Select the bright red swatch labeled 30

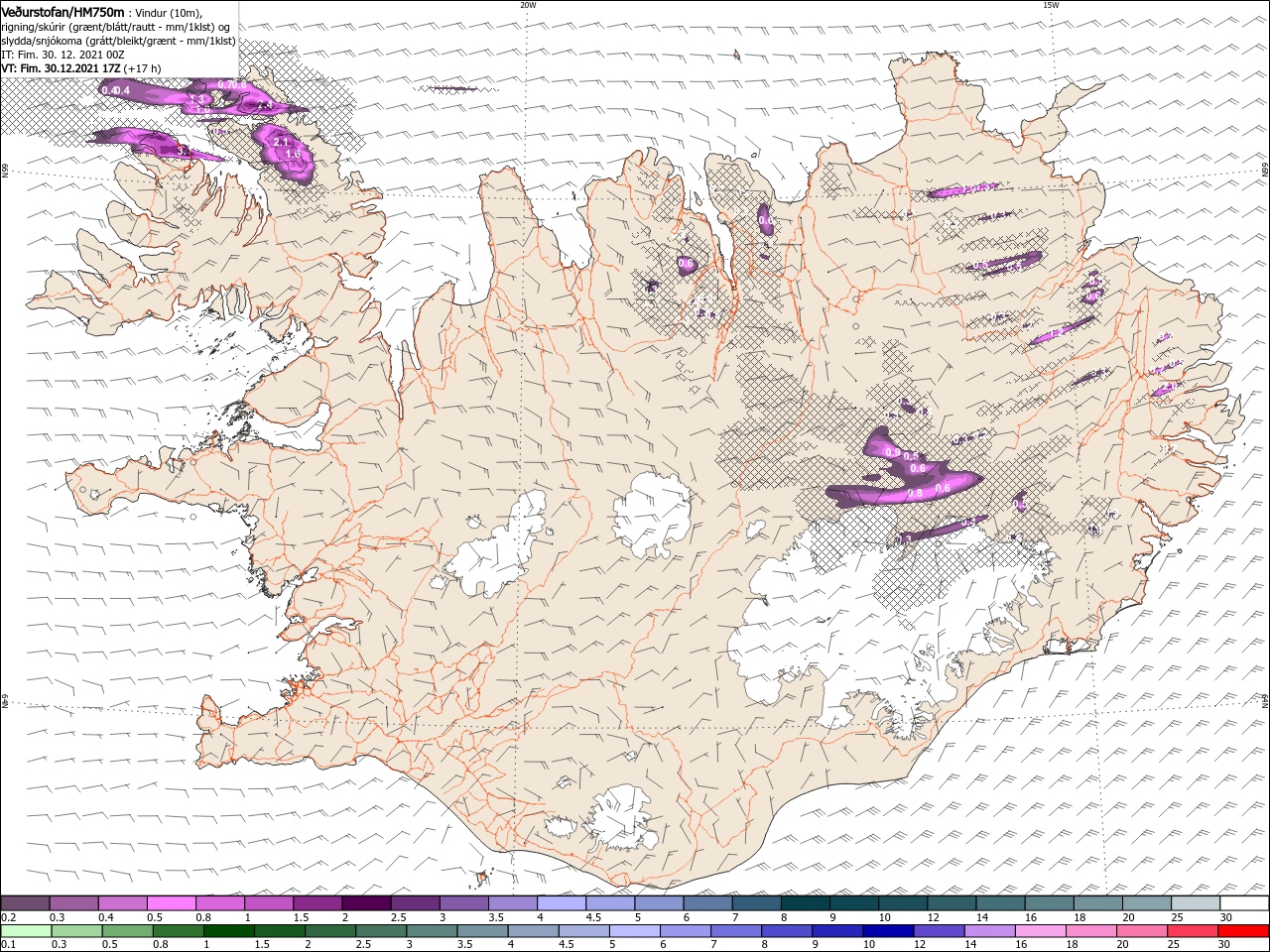1244,931
